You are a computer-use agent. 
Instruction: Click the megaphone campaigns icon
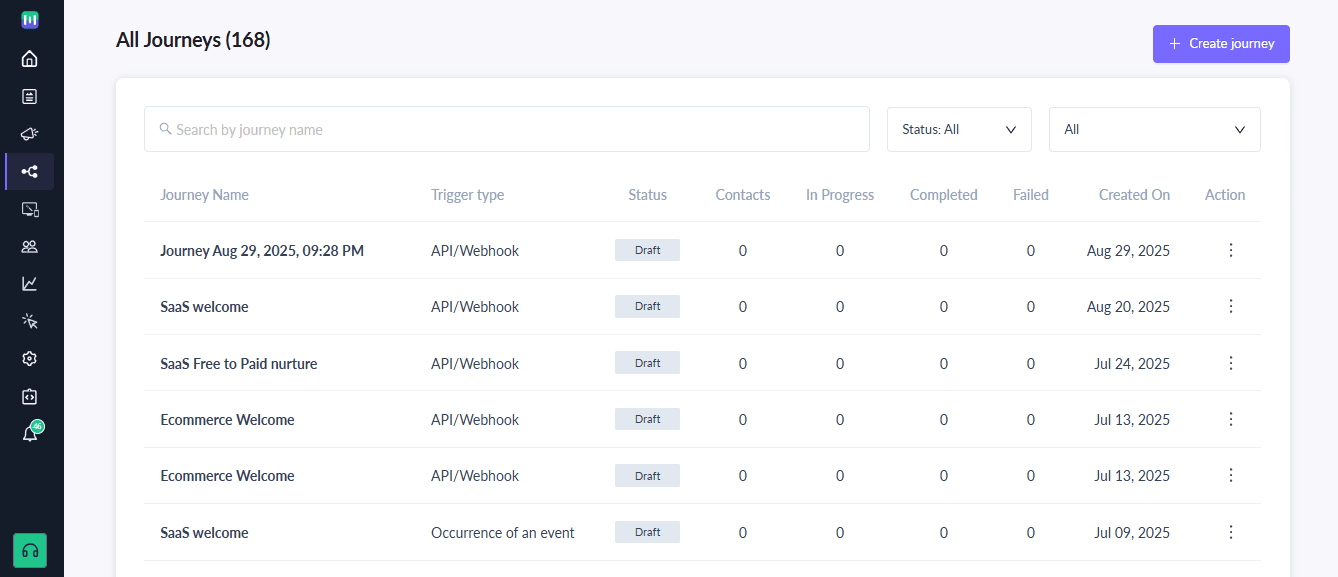tap(30, 134)
